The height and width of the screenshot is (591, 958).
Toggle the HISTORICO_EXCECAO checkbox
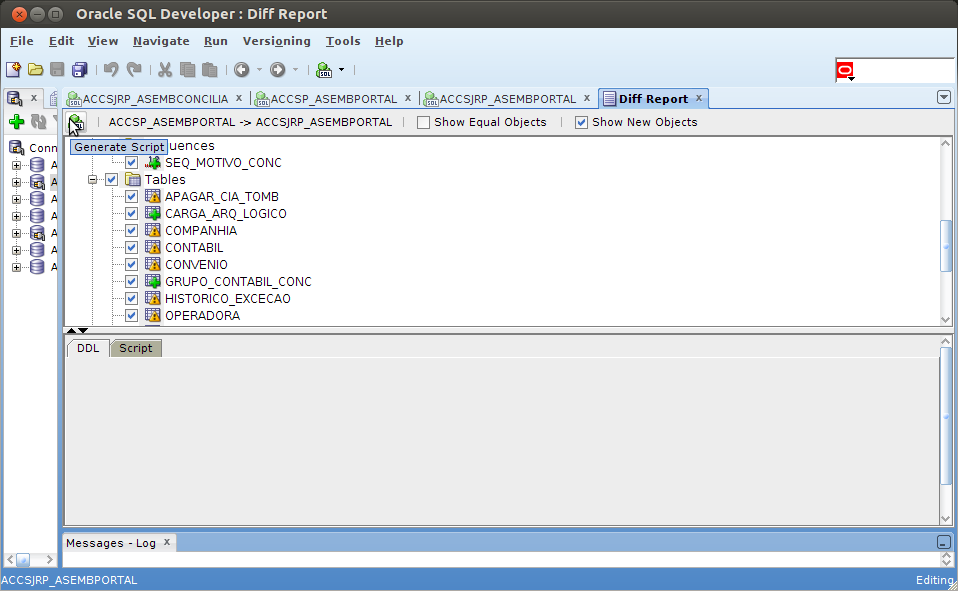pyautogui.click(x=131, y=299)
